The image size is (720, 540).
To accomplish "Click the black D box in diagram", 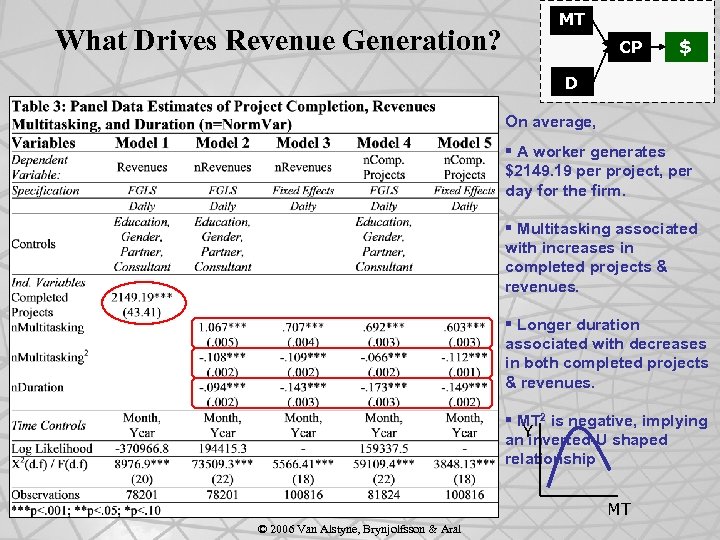I will [x=572, y=82].
